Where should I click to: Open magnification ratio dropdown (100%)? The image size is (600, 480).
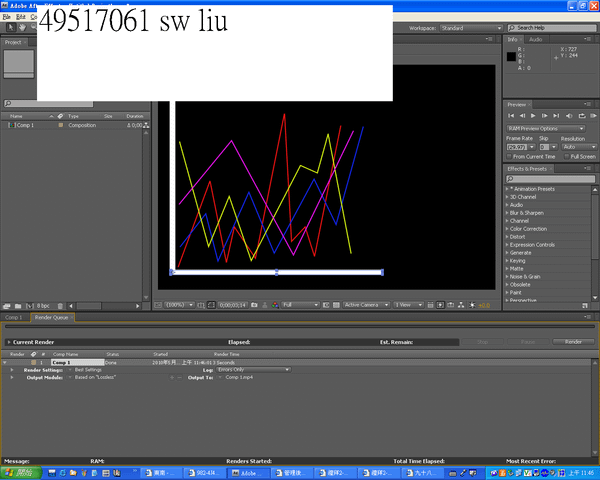179,305
